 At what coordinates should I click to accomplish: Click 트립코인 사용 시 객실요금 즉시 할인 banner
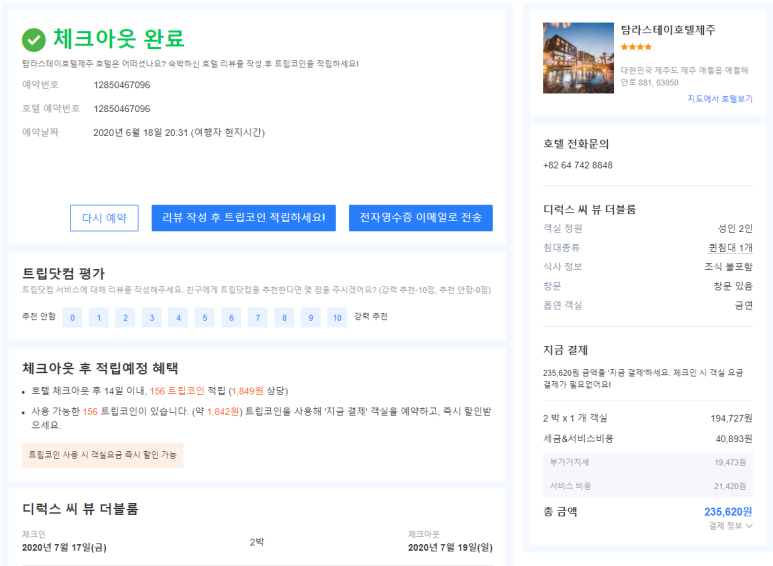point(103,455)
